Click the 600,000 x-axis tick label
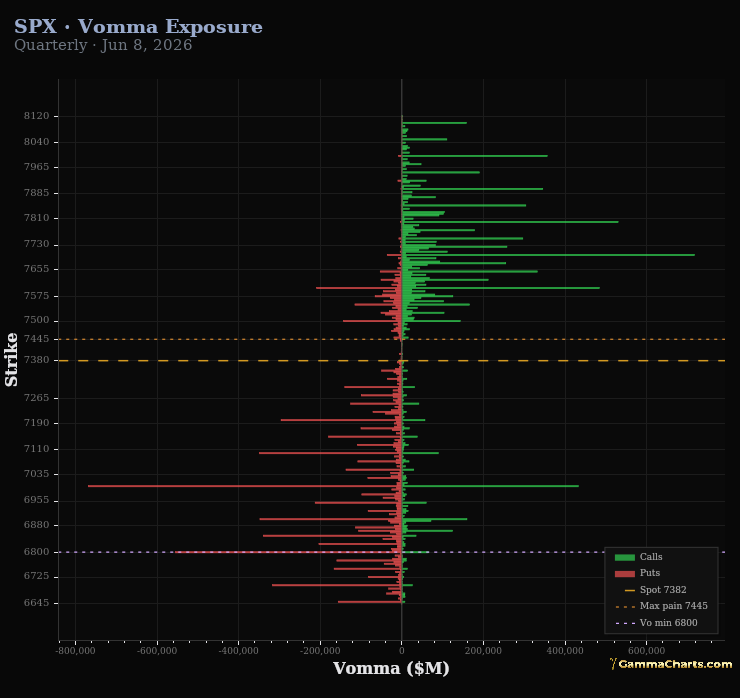Image resolution: width=740 pixels, height=698 pixels. click(647, 651)
